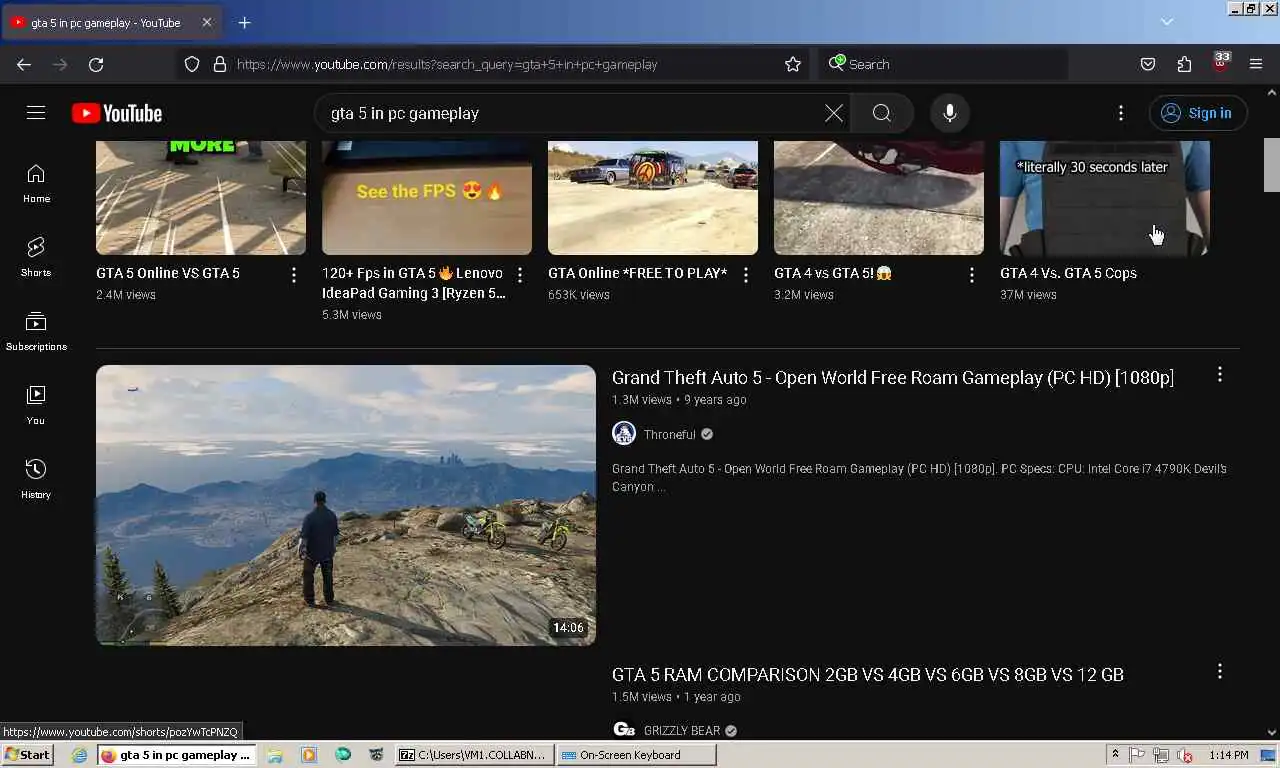The height and width of the screenshot is (768, 1280).
Task: Click the magnifier search button
Action: click(882, 113)
